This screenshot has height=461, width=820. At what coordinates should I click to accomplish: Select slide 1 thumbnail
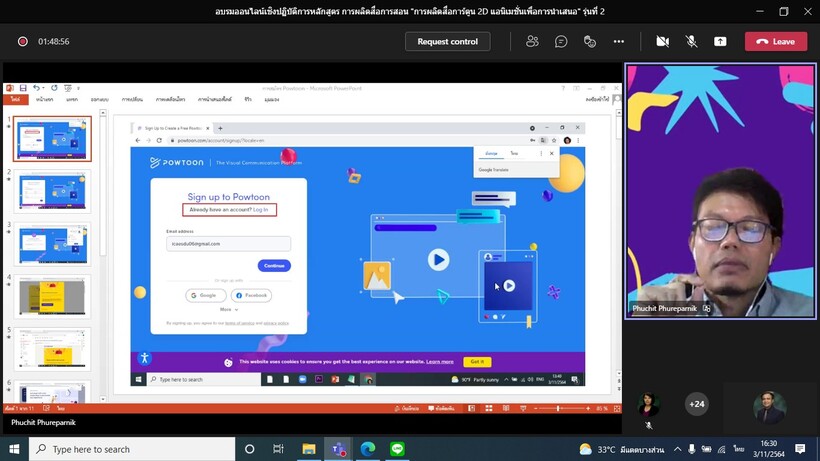[52, 139]
